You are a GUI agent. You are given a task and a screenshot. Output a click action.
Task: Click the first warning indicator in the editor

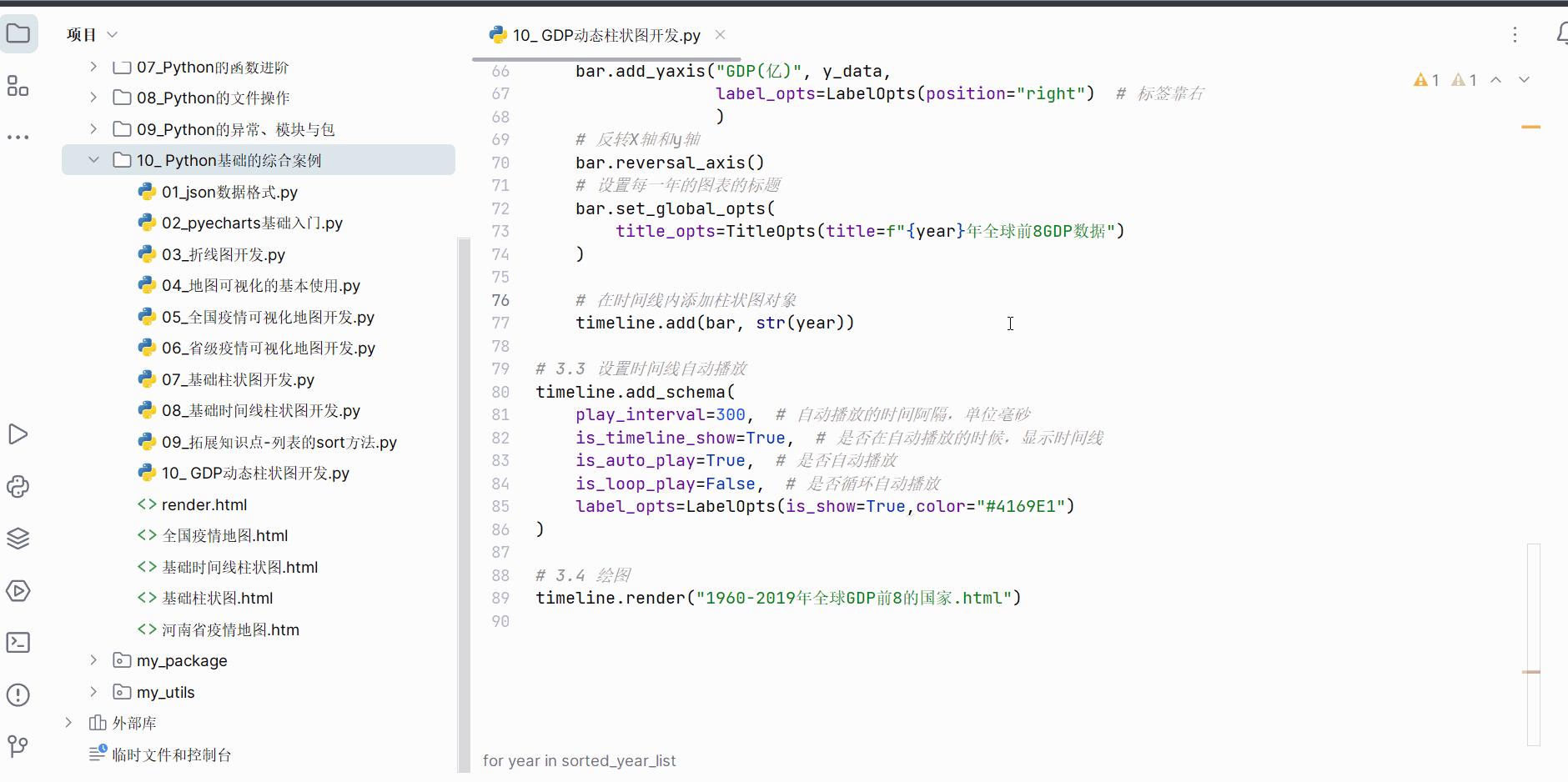point(1427,80)
